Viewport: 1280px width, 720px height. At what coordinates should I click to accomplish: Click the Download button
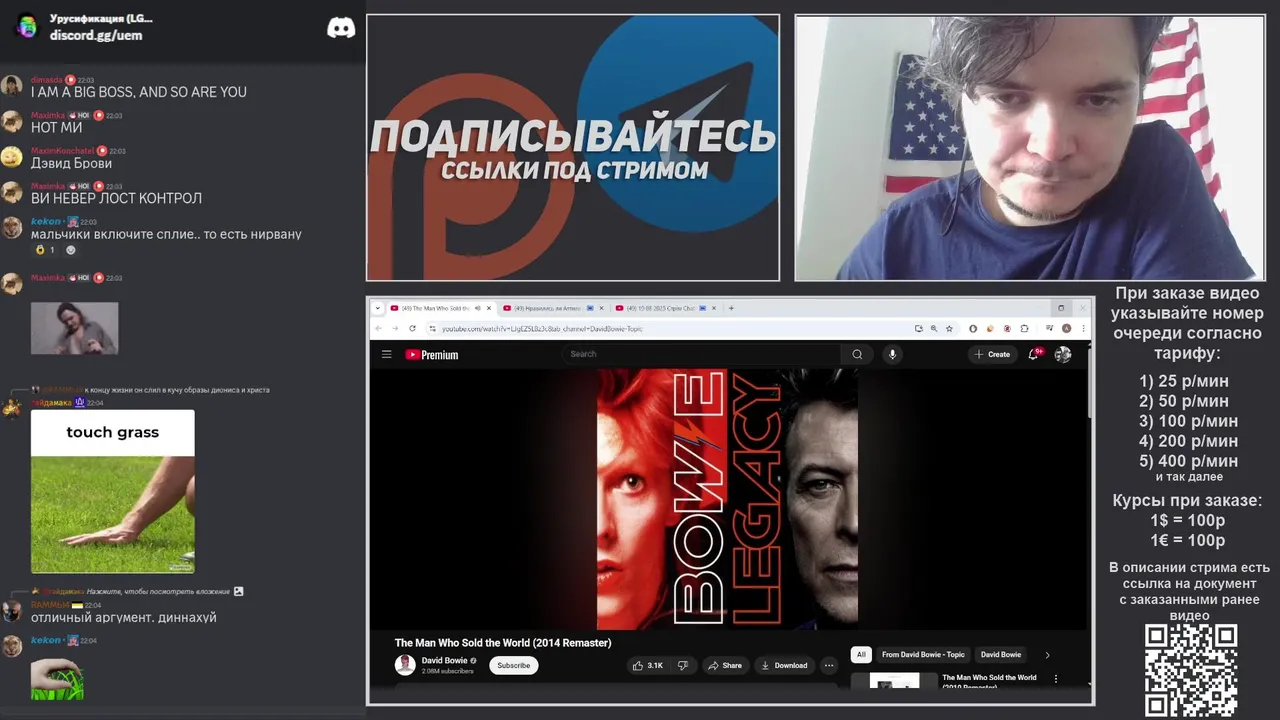(784, 665)
